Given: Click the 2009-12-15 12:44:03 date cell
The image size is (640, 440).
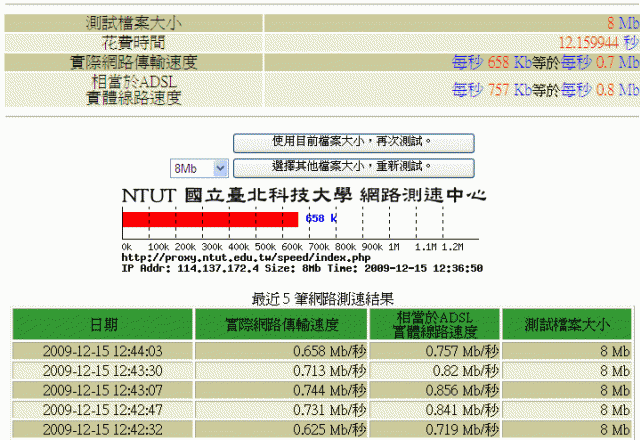Looking at the screenshot, I should (x=102, y=351).
